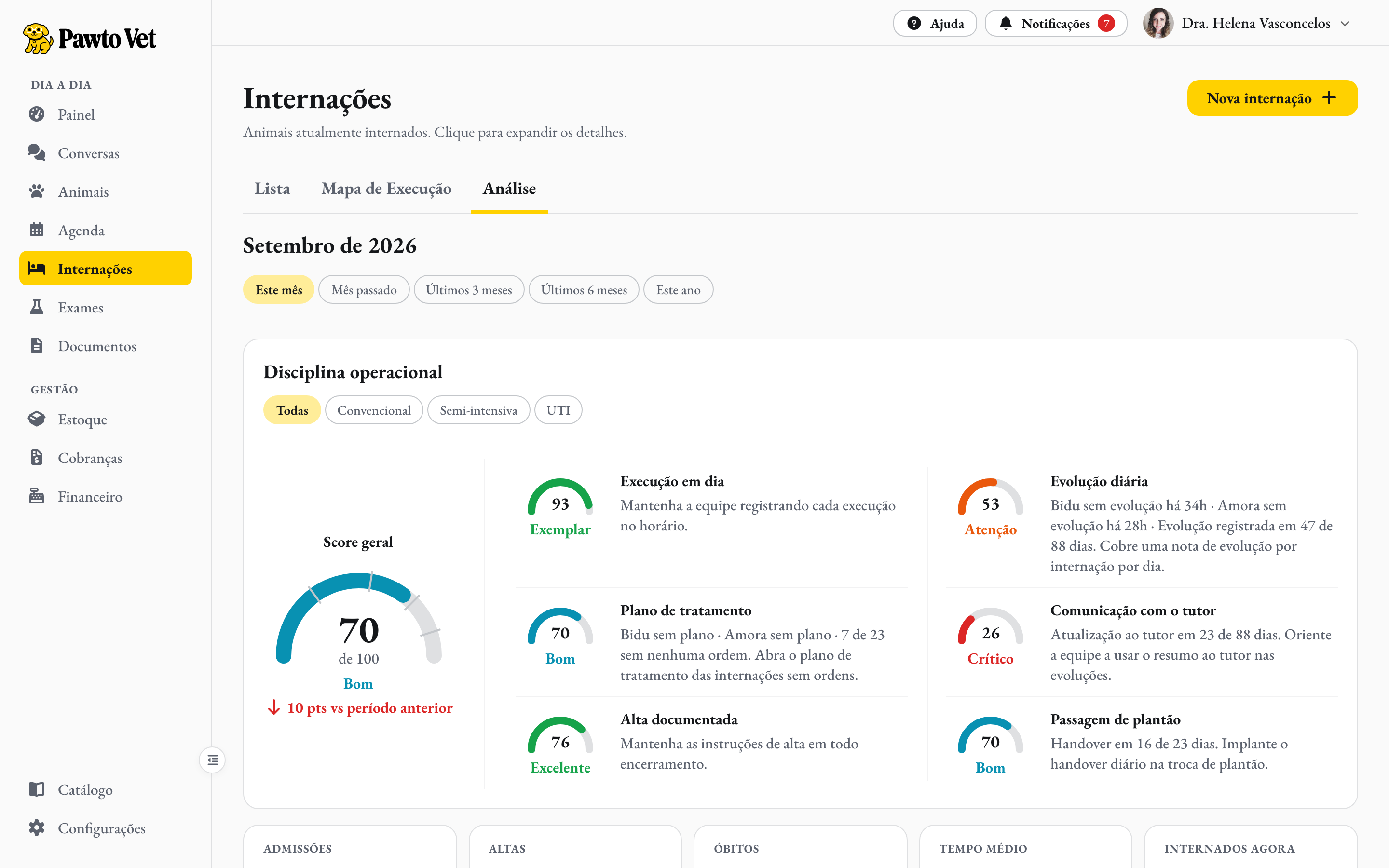
Task: Click the Internações bed icon
Action: point(37,268)
